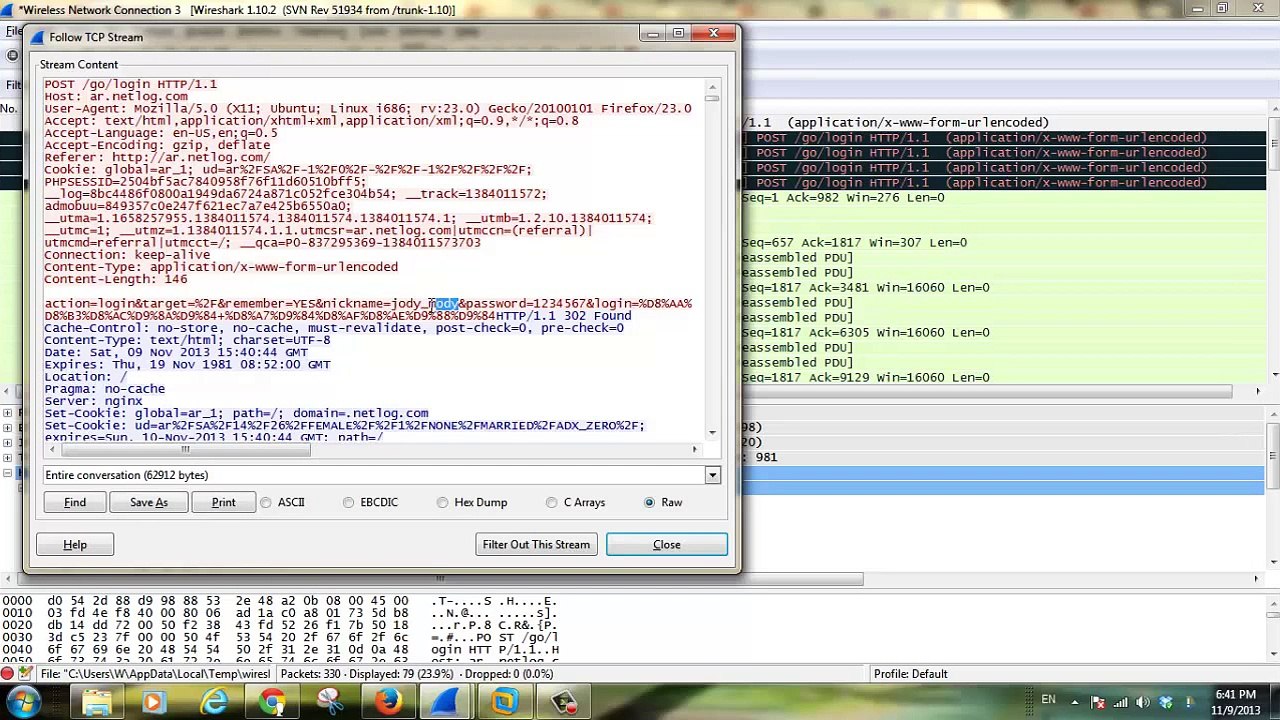Select the Raw radio button
Image resolution: width=1280 pixels, height=720 pixels.
click(x=649, y=503)
